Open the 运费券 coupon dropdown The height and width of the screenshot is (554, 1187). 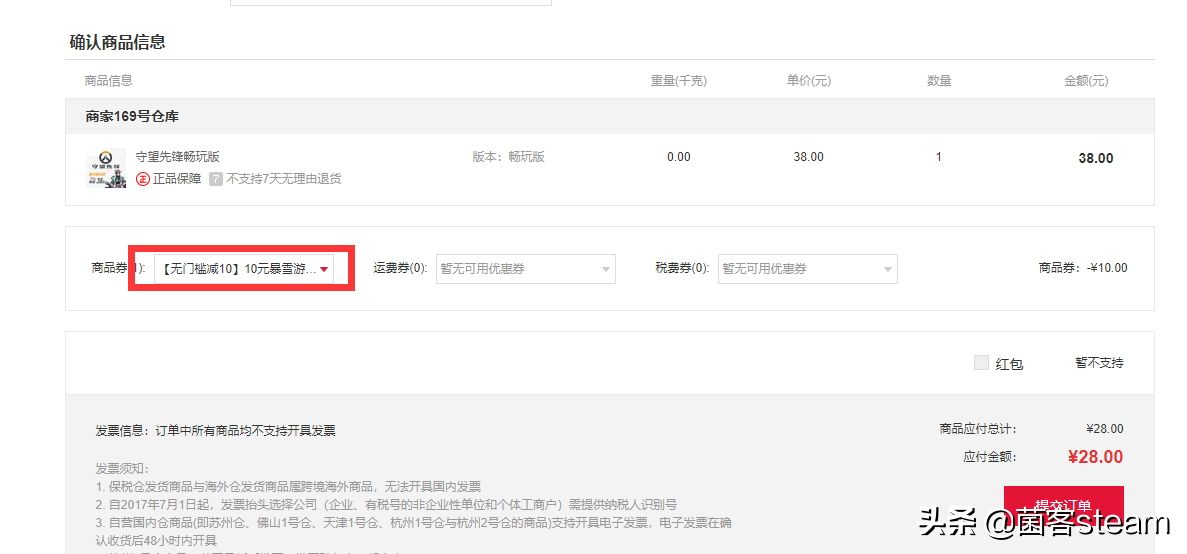pyautogui.click(x=525, y=269)
